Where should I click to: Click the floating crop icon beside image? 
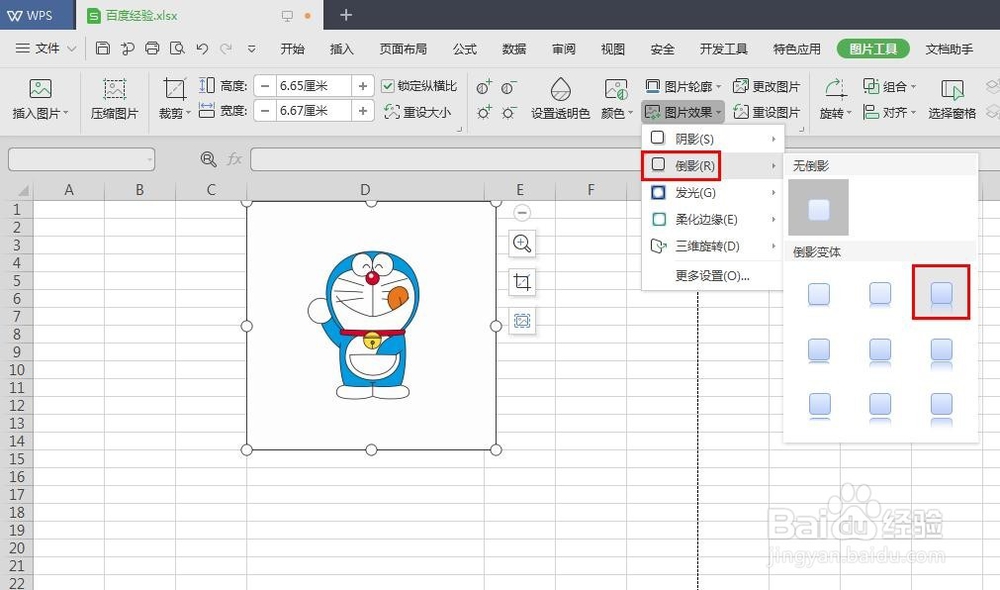[x=522, y=282]
